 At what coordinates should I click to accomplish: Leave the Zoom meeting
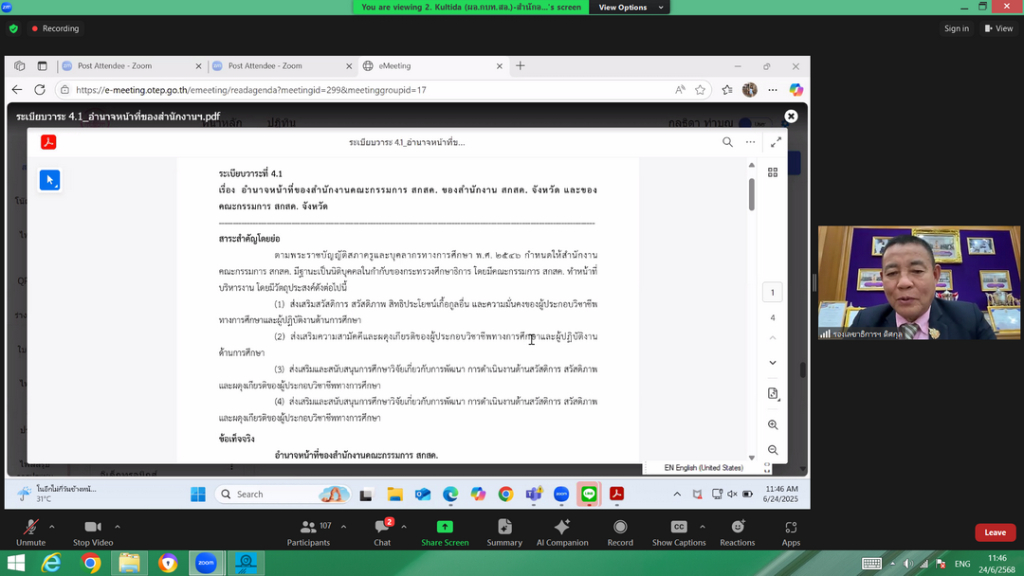995,532
